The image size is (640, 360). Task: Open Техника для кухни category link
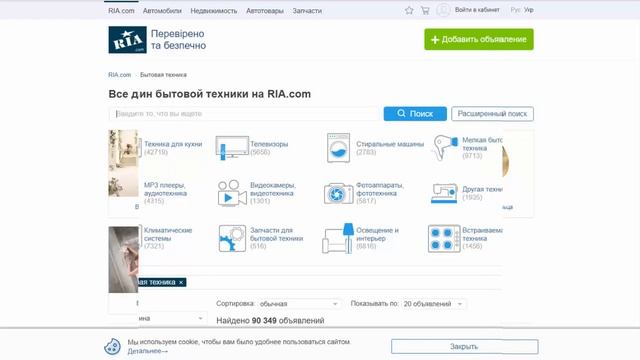[173, 144]
